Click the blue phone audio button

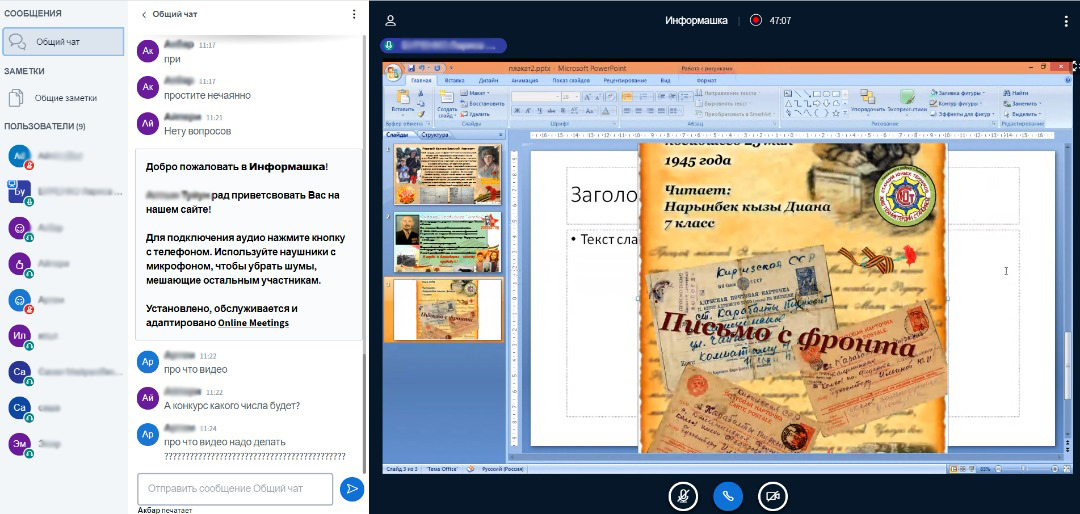click(727, 494)
